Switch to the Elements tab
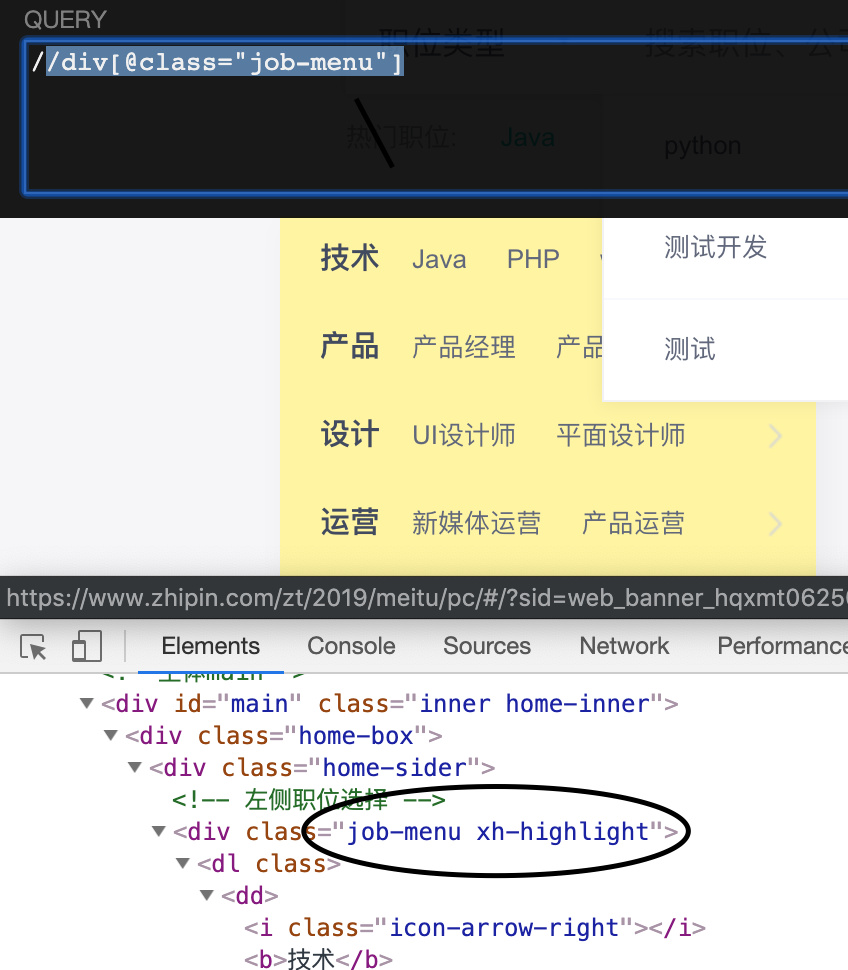 click(210, 646)
